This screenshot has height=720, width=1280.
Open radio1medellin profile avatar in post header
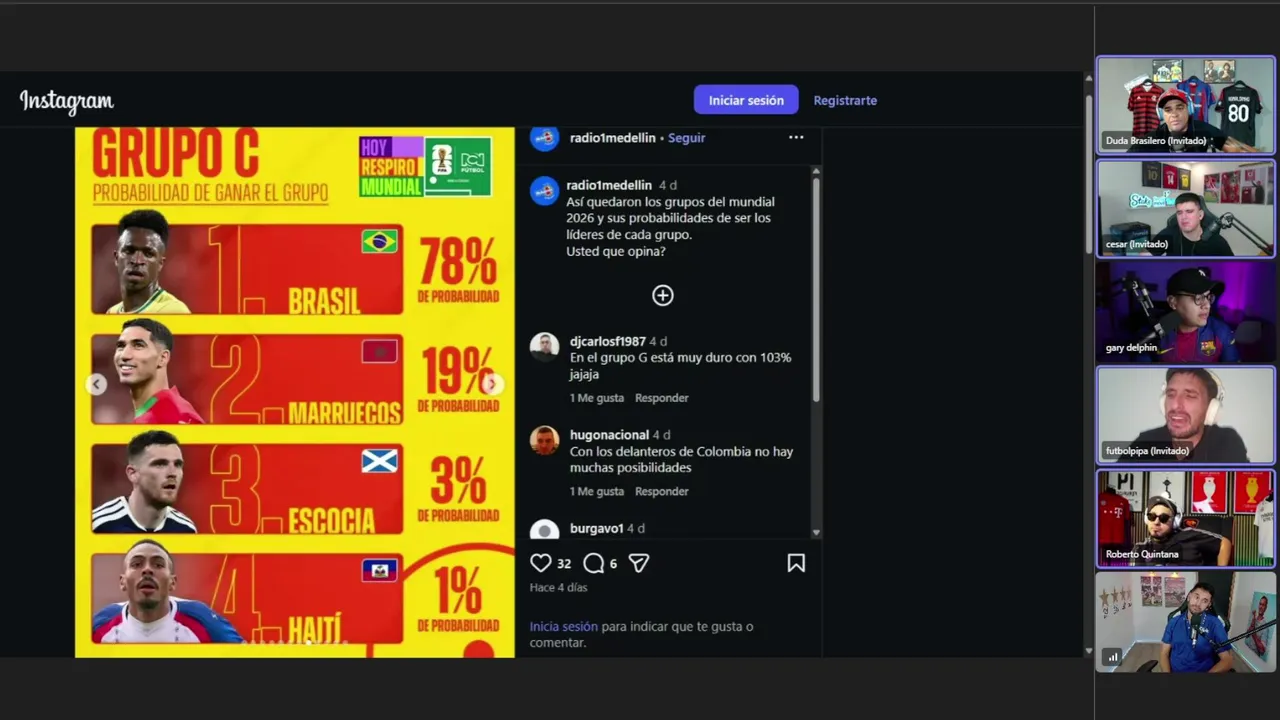544,138
